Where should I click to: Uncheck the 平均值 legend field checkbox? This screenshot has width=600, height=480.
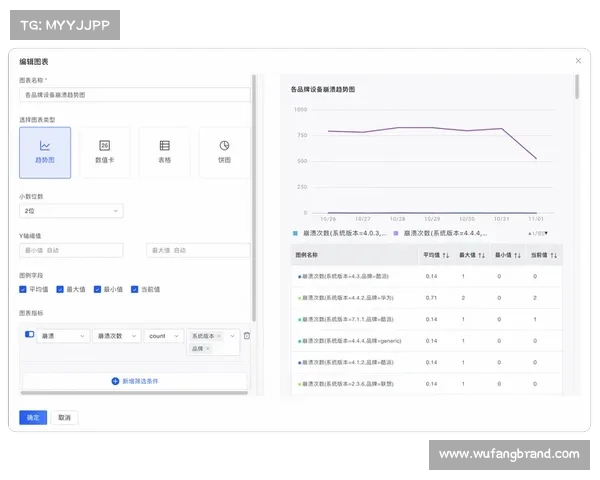click(x=24, y=289)
